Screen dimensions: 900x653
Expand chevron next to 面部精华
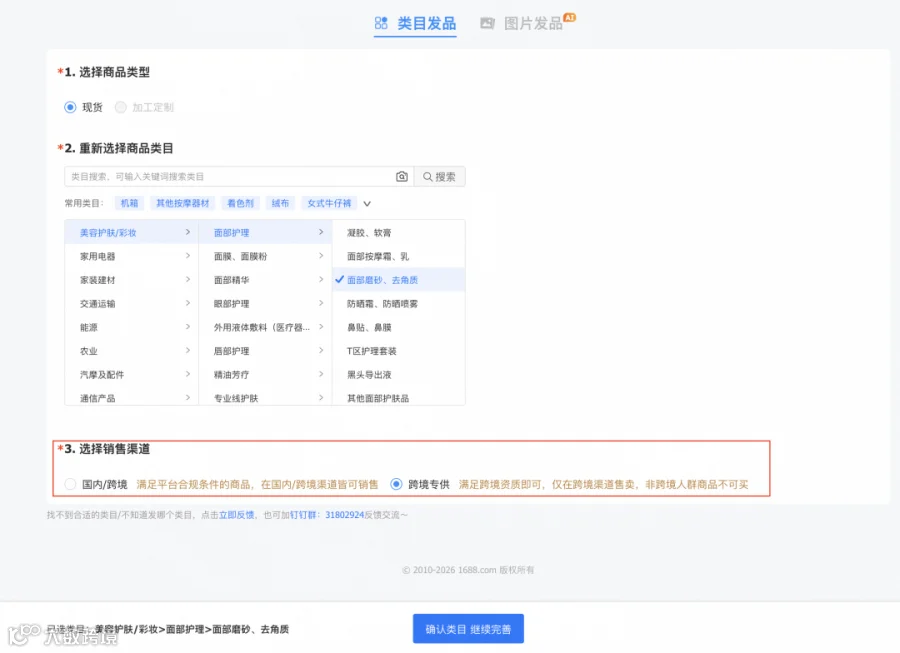(321, 279)
